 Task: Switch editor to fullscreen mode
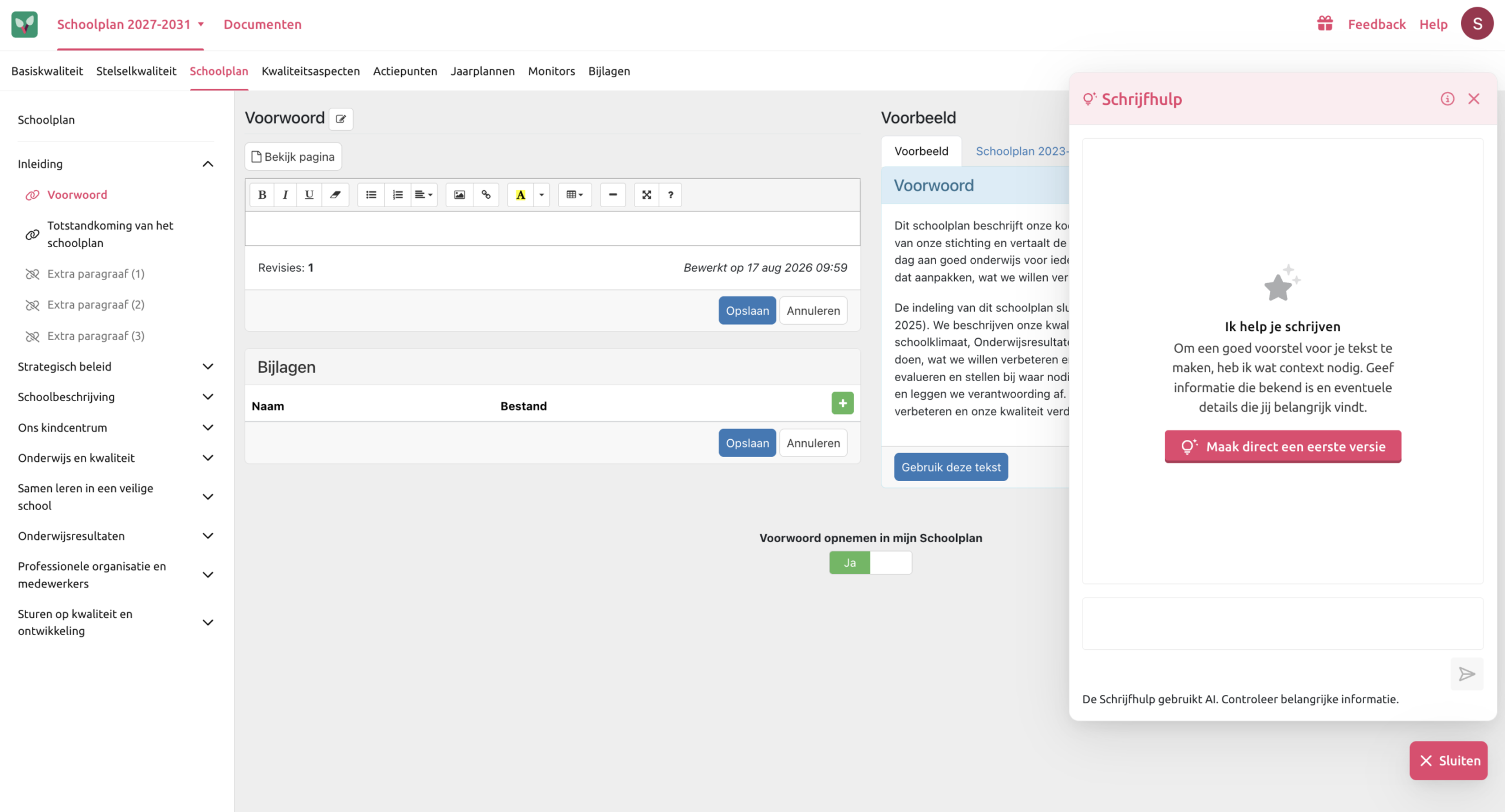click(x=646, y=194)
